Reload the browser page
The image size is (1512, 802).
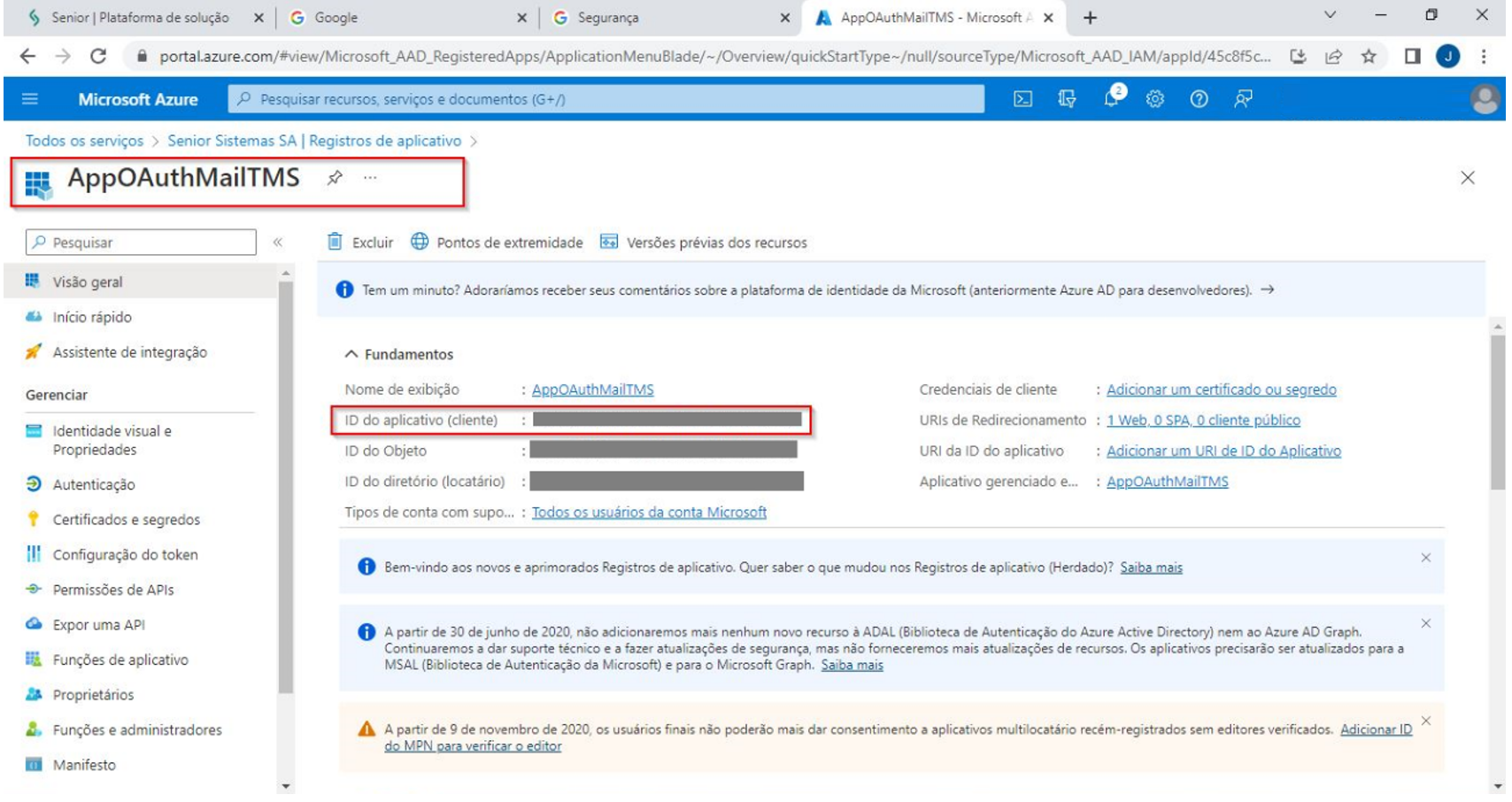98,56
